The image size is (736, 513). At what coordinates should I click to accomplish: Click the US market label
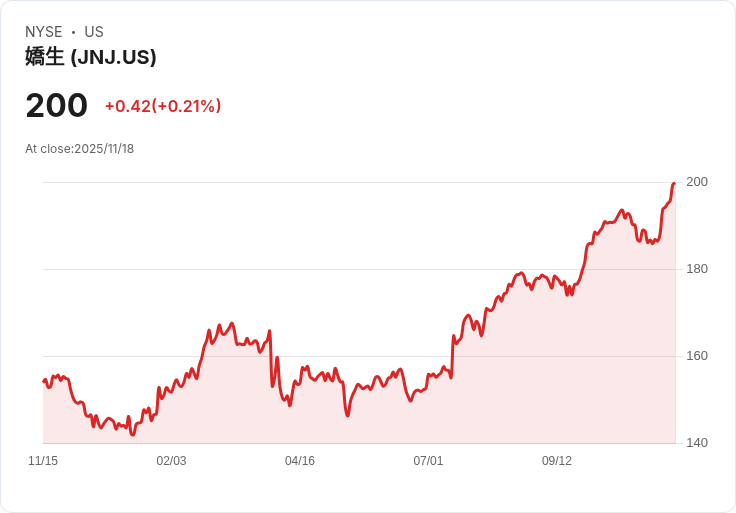tap(94, 32)
